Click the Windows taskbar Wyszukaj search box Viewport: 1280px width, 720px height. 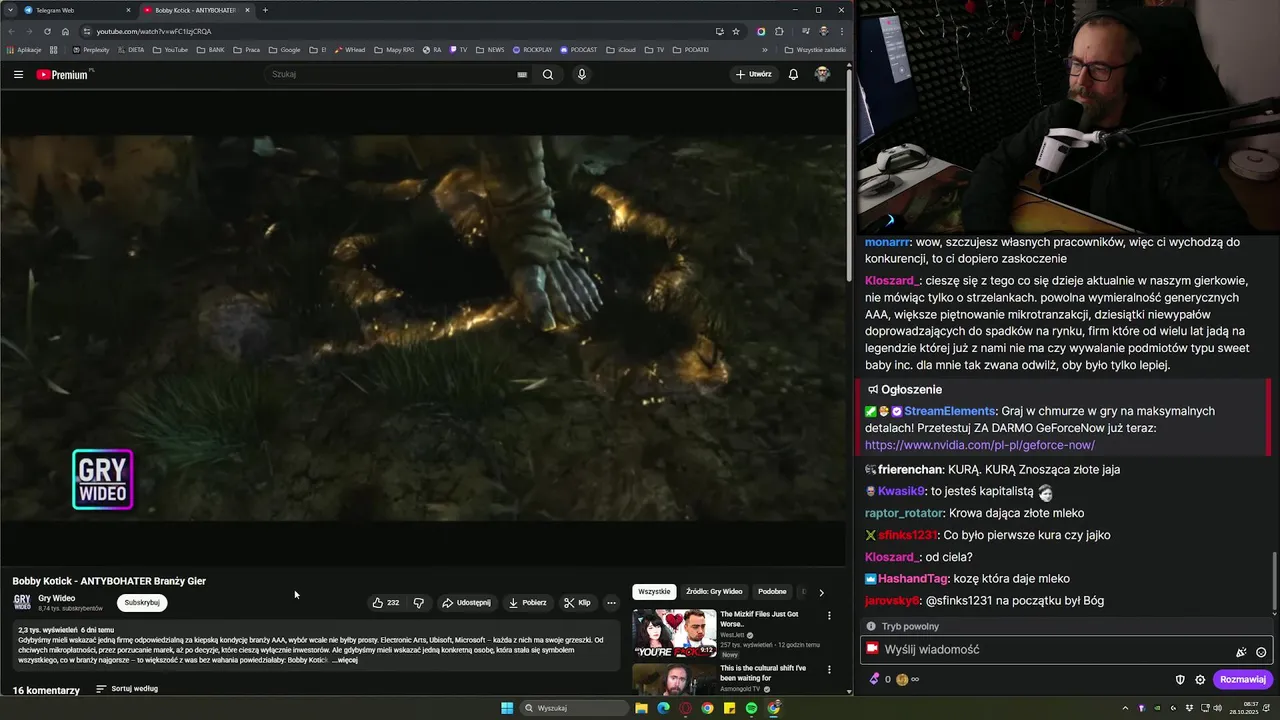point(576,708)
